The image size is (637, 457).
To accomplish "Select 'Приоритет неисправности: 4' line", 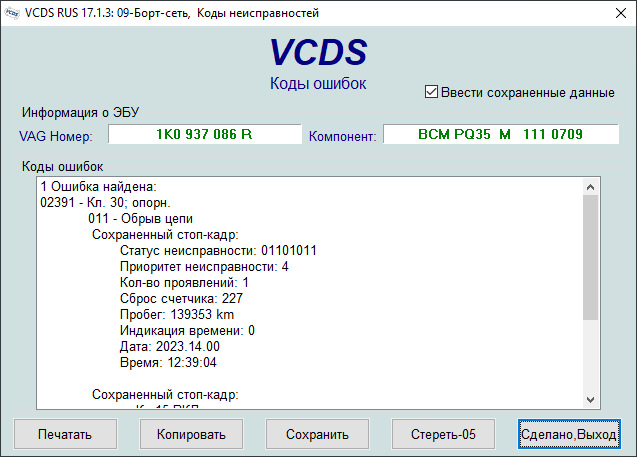I will 204,266.
